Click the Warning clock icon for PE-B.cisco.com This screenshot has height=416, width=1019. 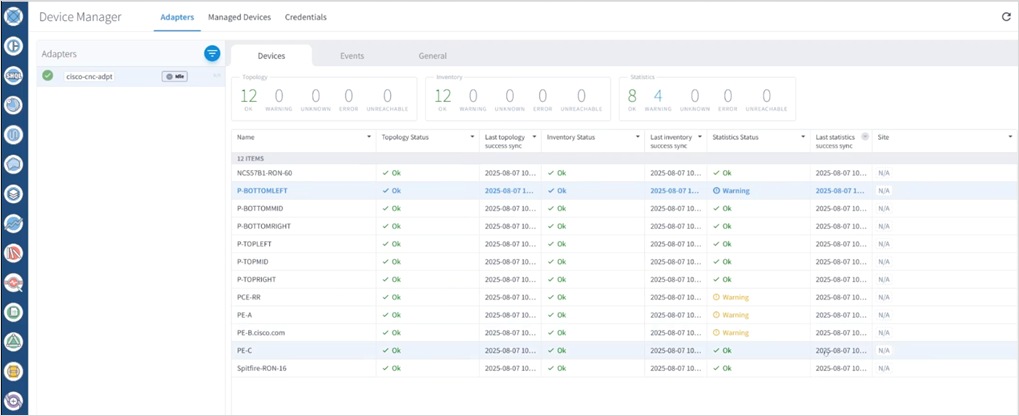pos(716,332)
